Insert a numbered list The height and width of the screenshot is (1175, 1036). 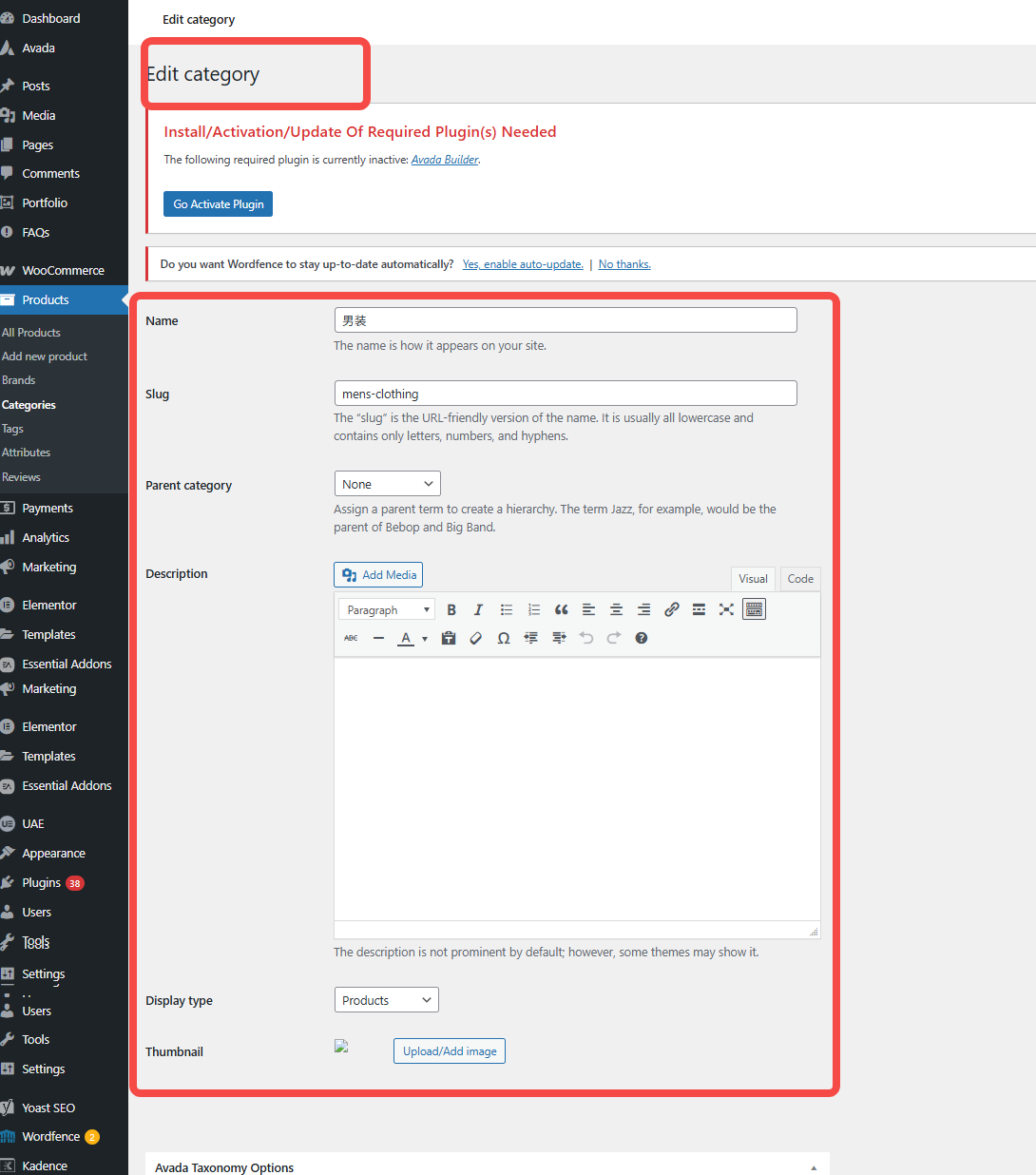[x=534, y=610]
